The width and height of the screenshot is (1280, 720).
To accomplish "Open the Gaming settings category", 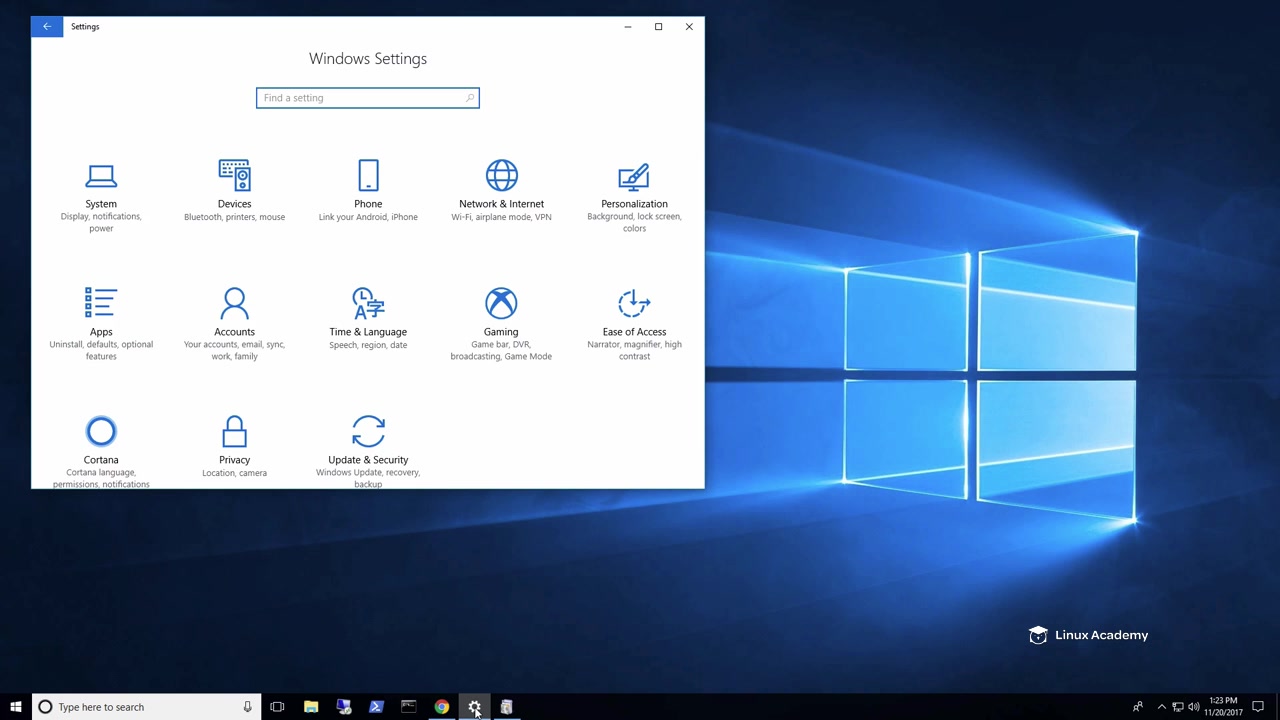I will 501,322.
